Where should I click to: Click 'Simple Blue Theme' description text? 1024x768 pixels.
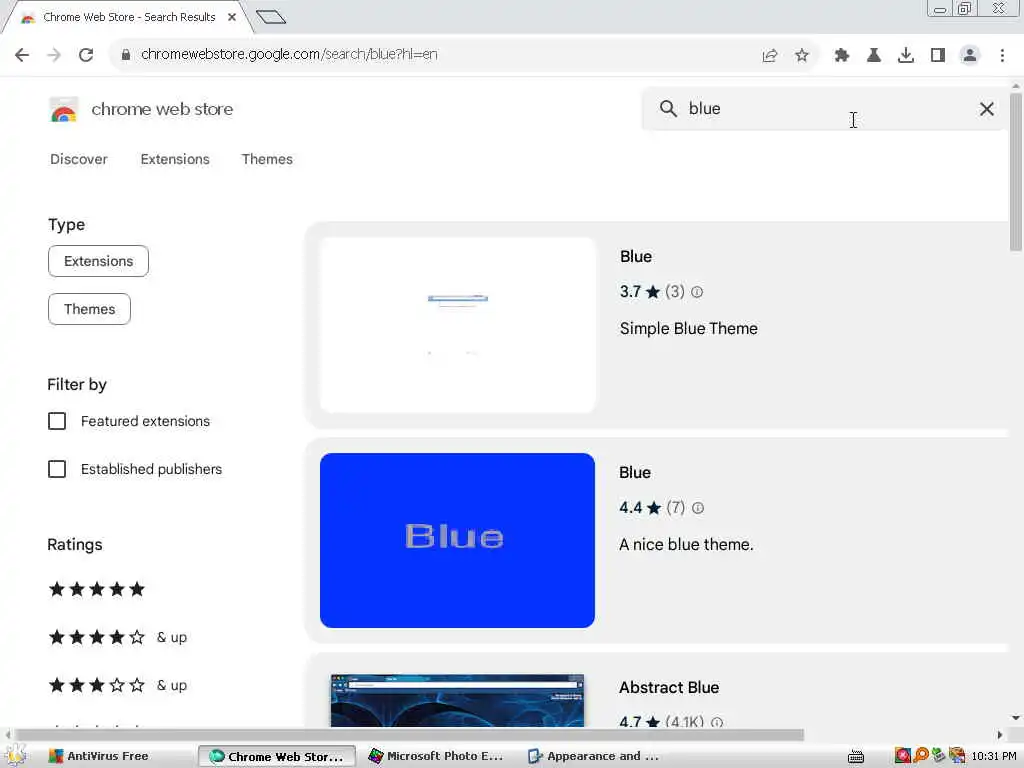click(x=689, y=328)
